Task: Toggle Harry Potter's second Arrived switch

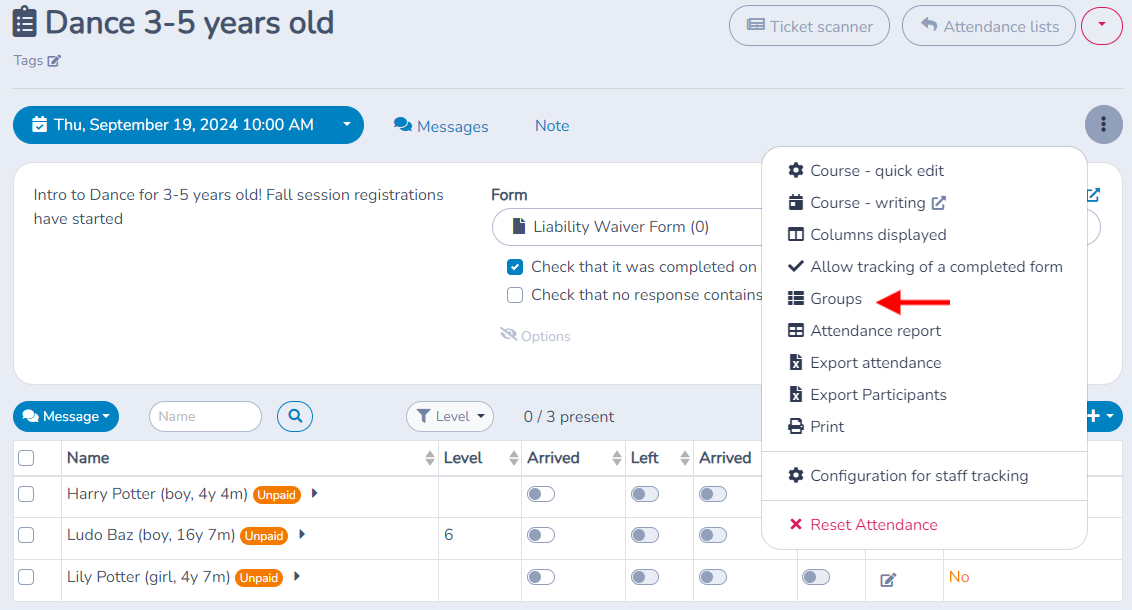Action: [x=713, y=494]
